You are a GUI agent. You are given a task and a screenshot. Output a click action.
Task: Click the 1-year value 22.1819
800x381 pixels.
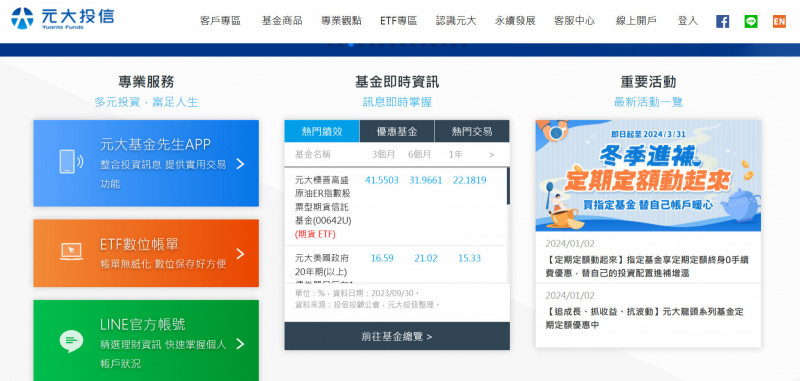click(x=469, y=180)
